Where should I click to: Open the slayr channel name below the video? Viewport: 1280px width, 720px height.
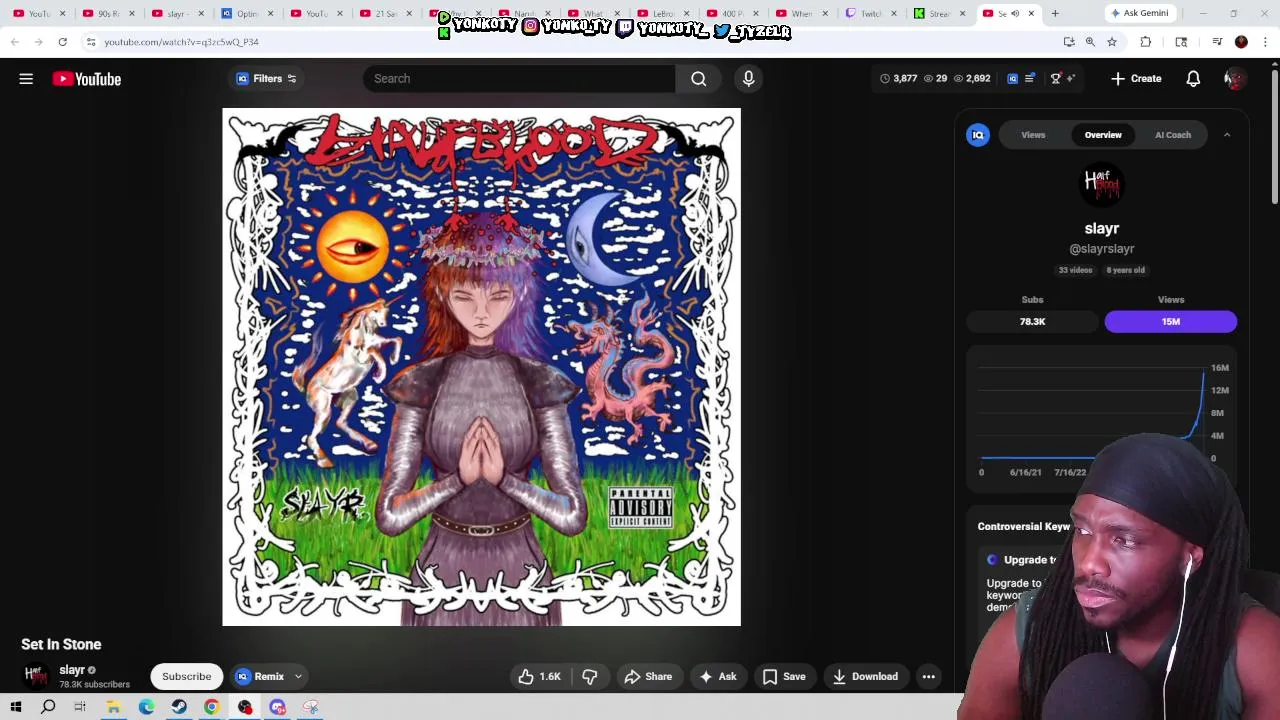[72, 670]
